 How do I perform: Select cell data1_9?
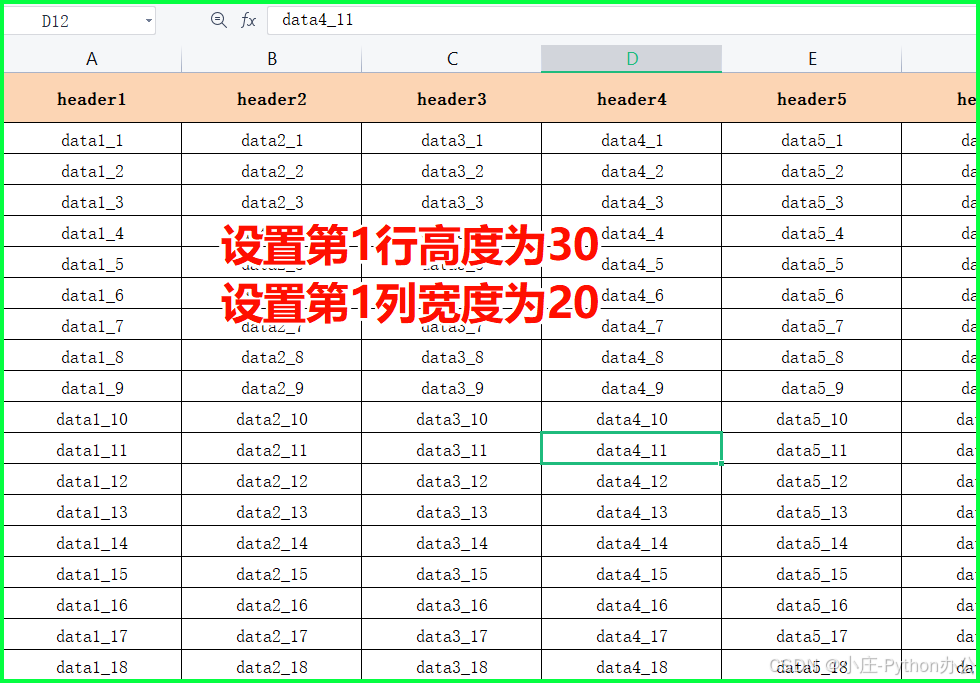coord(92,387)
